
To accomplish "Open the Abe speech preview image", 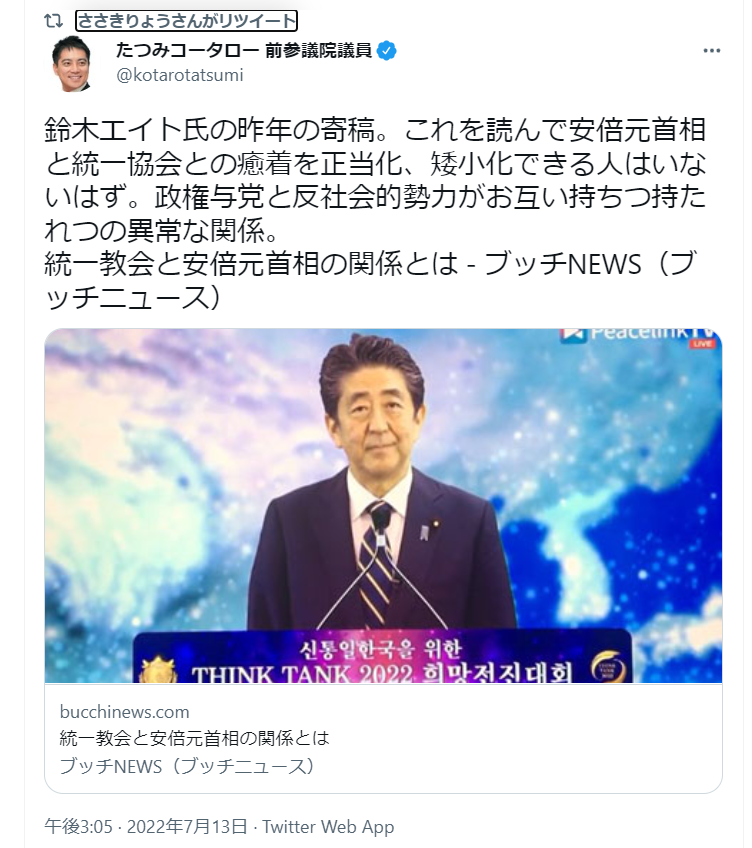I will [x=383, y=505].
